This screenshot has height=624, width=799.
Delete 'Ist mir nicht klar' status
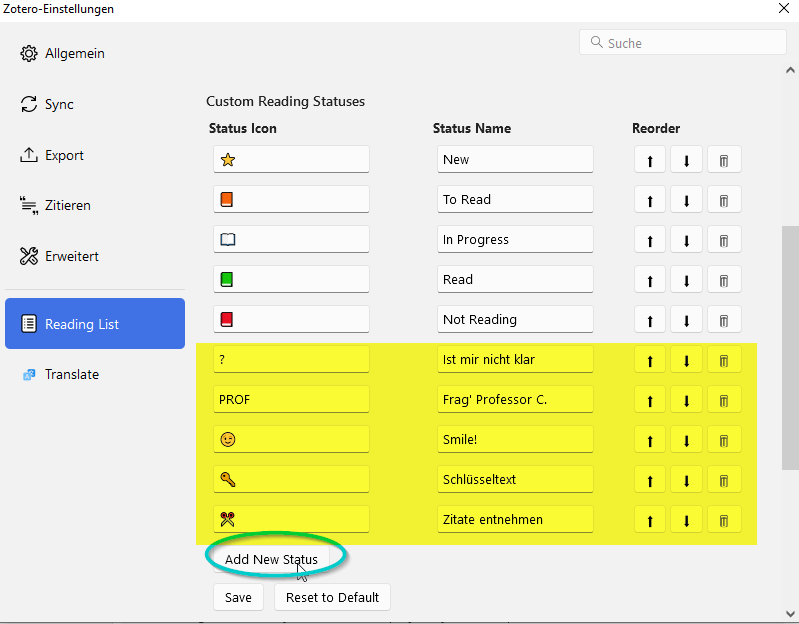click(x=724, y=360)
